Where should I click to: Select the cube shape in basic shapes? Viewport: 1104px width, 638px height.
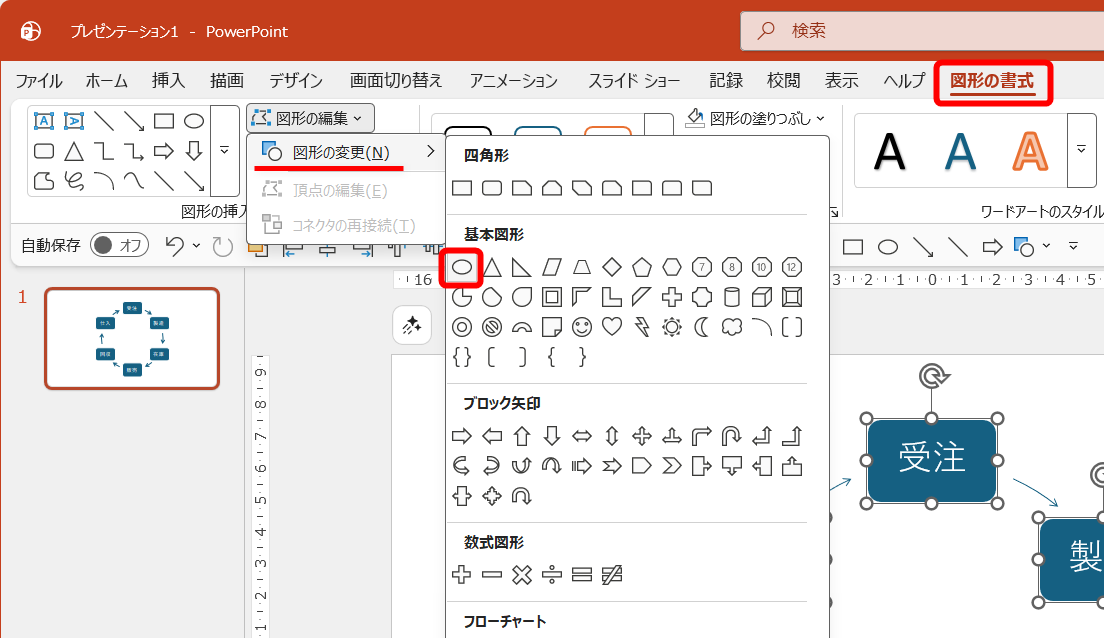tap(763, 295)
